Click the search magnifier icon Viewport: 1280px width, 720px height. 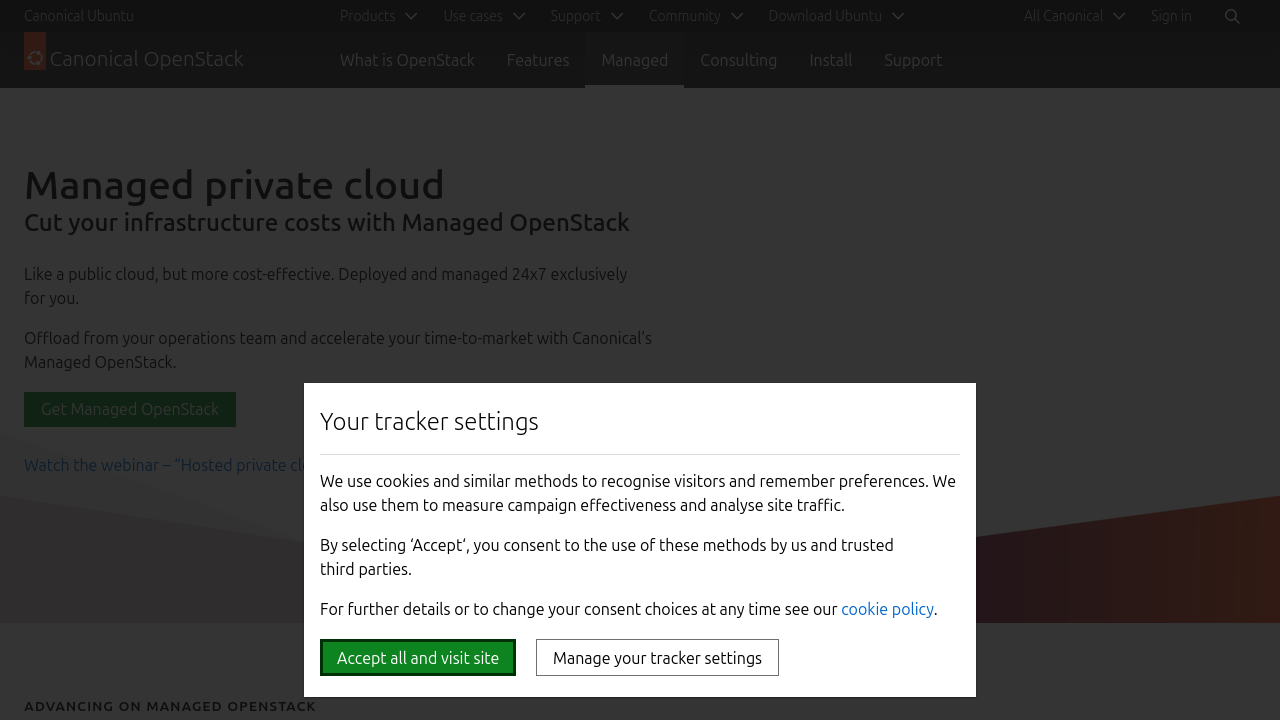(1232, 16)
